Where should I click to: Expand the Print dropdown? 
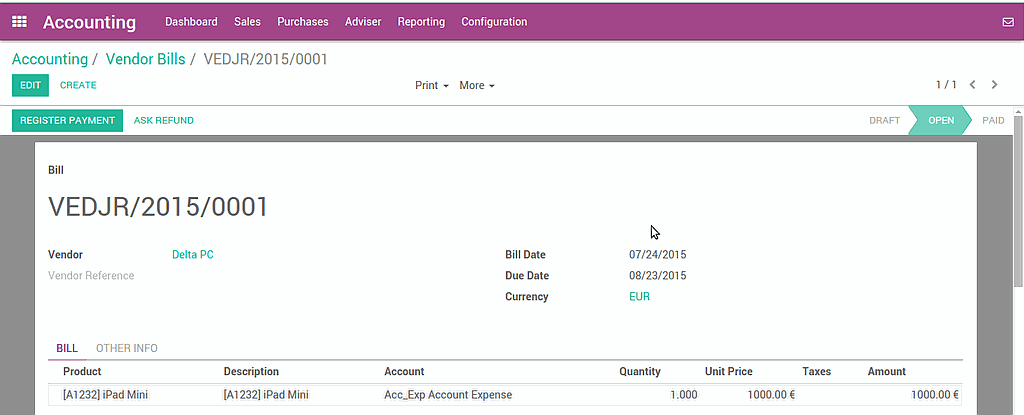coord(431,86)
